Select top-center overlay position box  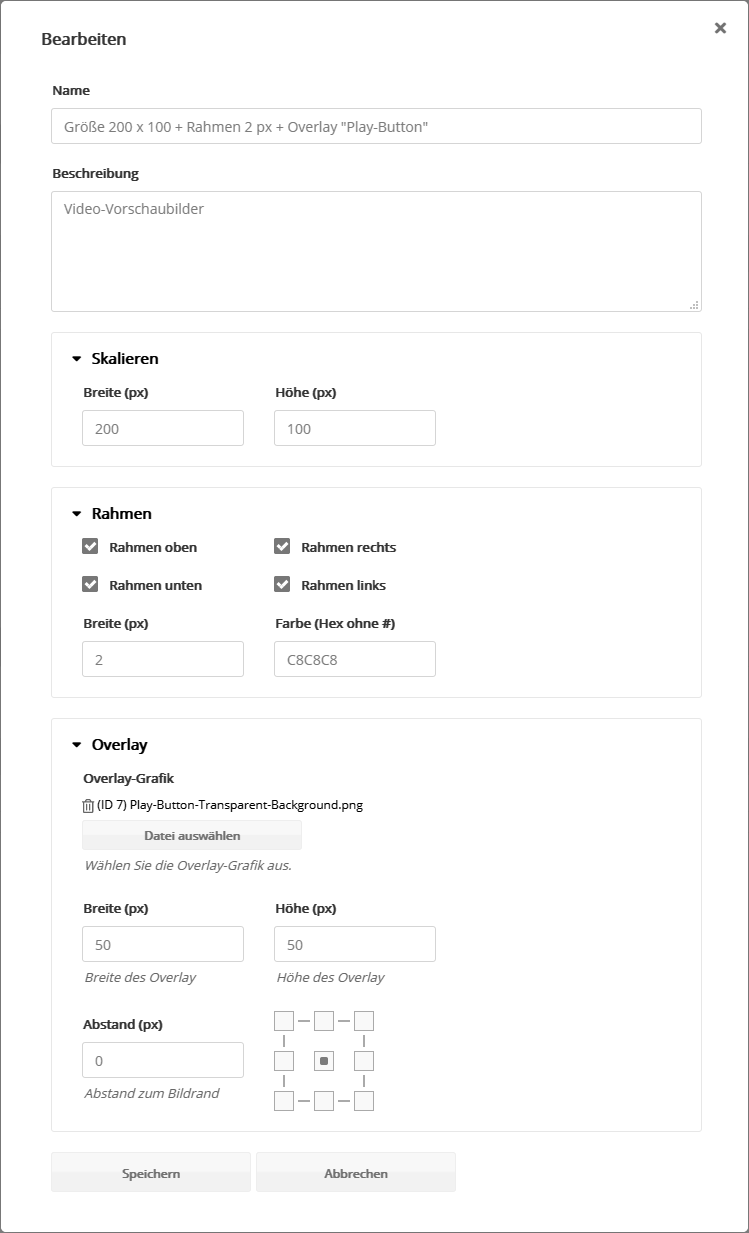click(x=324, y=1021)
